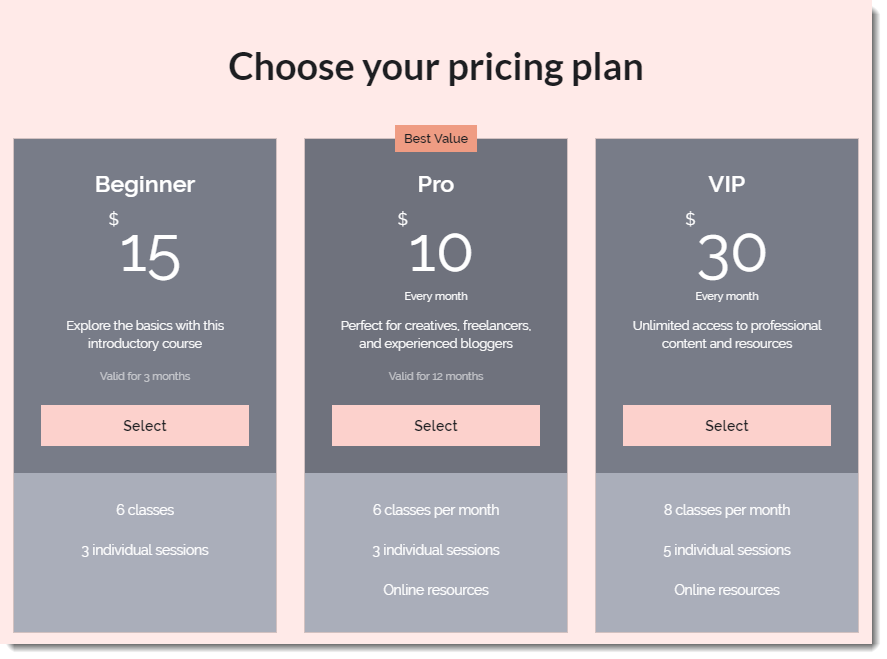This screenshot has width=887, height=659.
Task: Click 'Valid for 3 months' text
Action: tap(144, 376)
